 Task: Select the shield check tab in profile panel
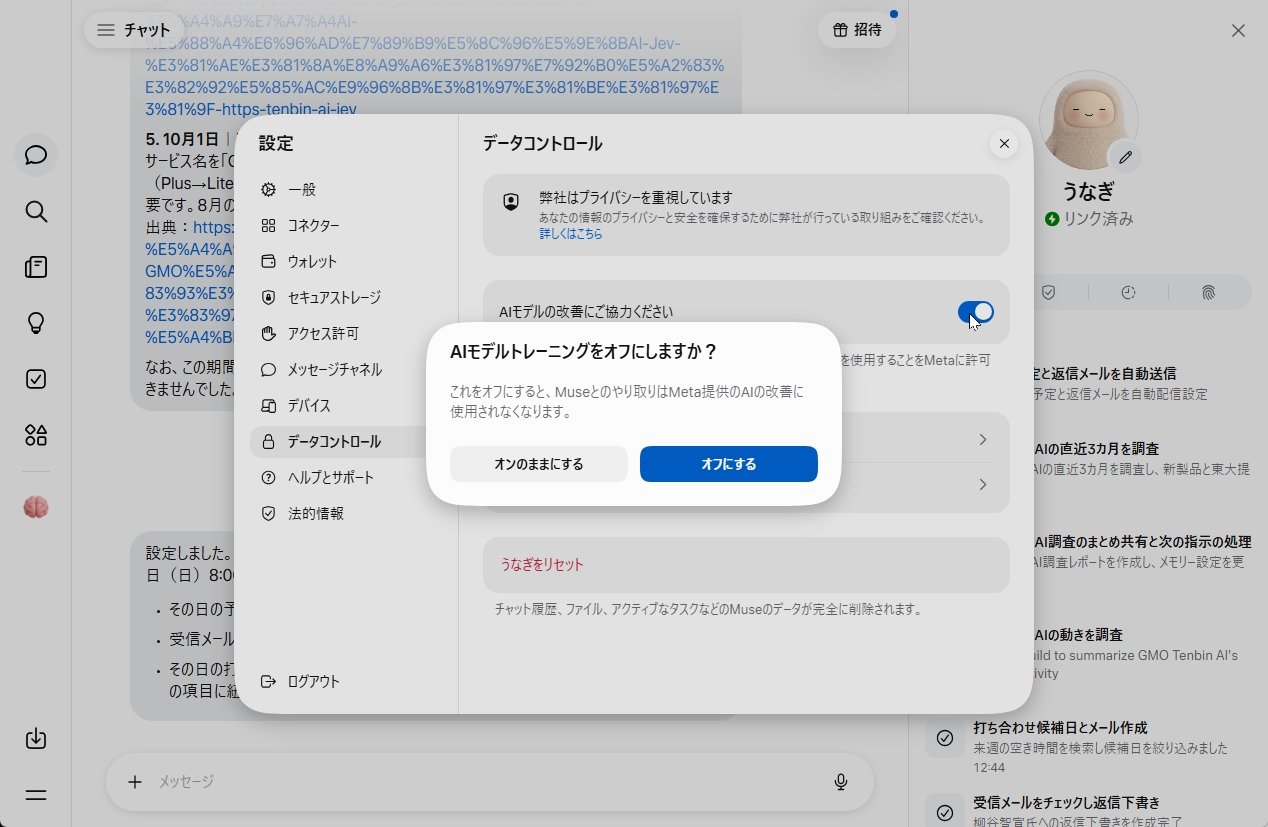pos(1048,293)
